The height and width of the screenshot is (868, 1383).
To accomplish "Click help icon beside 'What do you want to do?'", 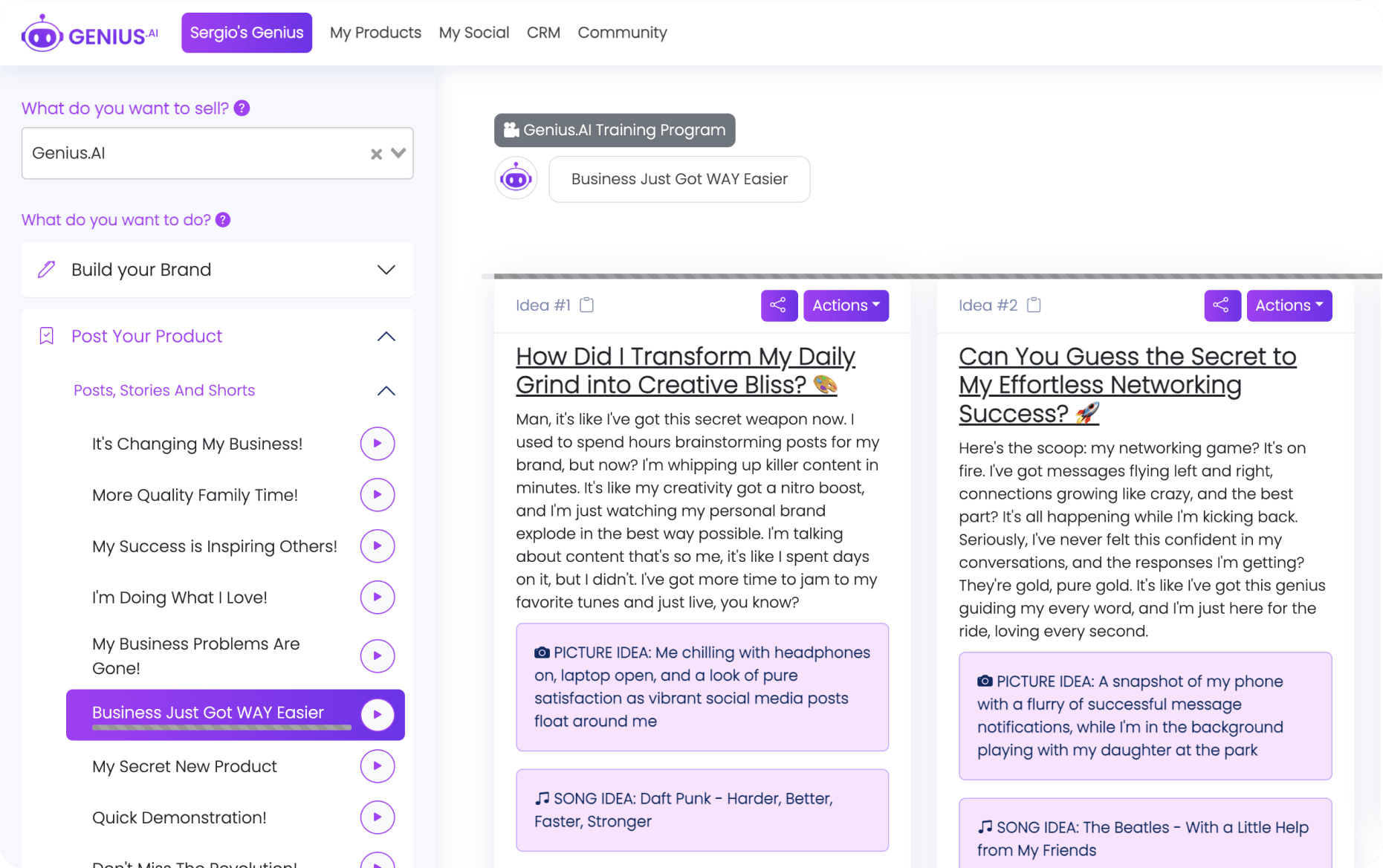I will click(223, 220).
